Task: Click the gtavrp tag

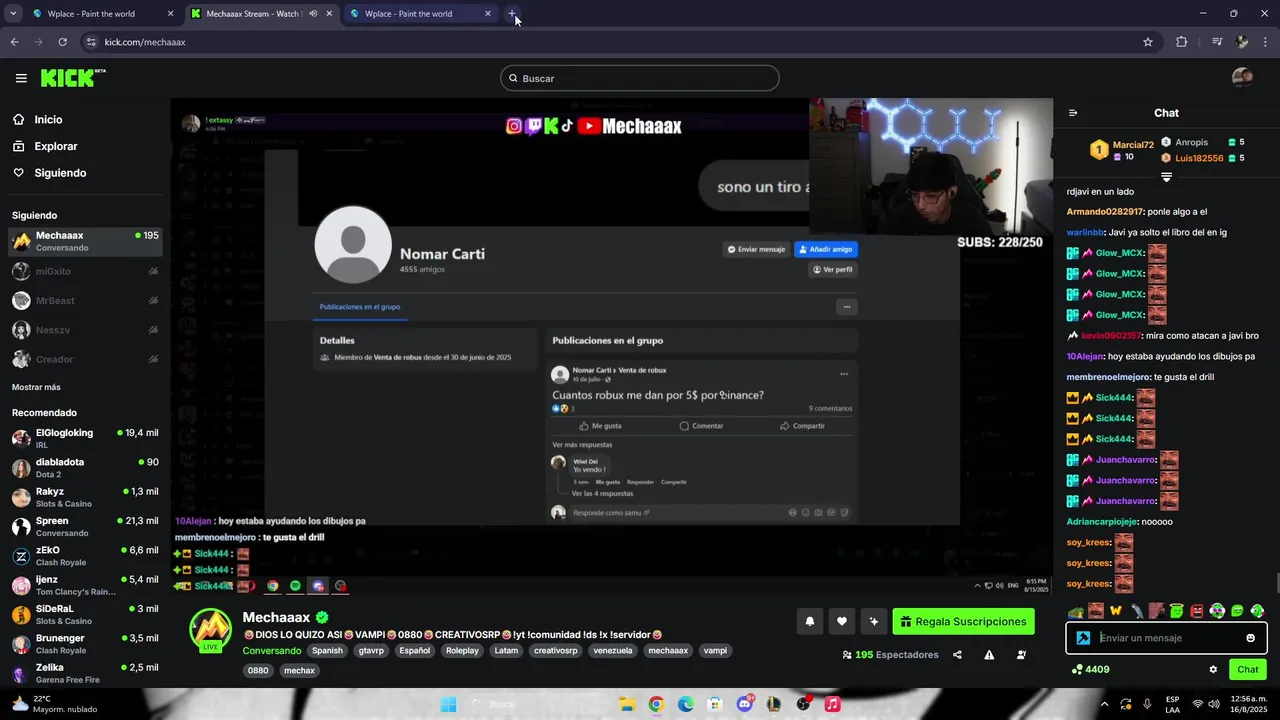Action: (x=371, y=650)
